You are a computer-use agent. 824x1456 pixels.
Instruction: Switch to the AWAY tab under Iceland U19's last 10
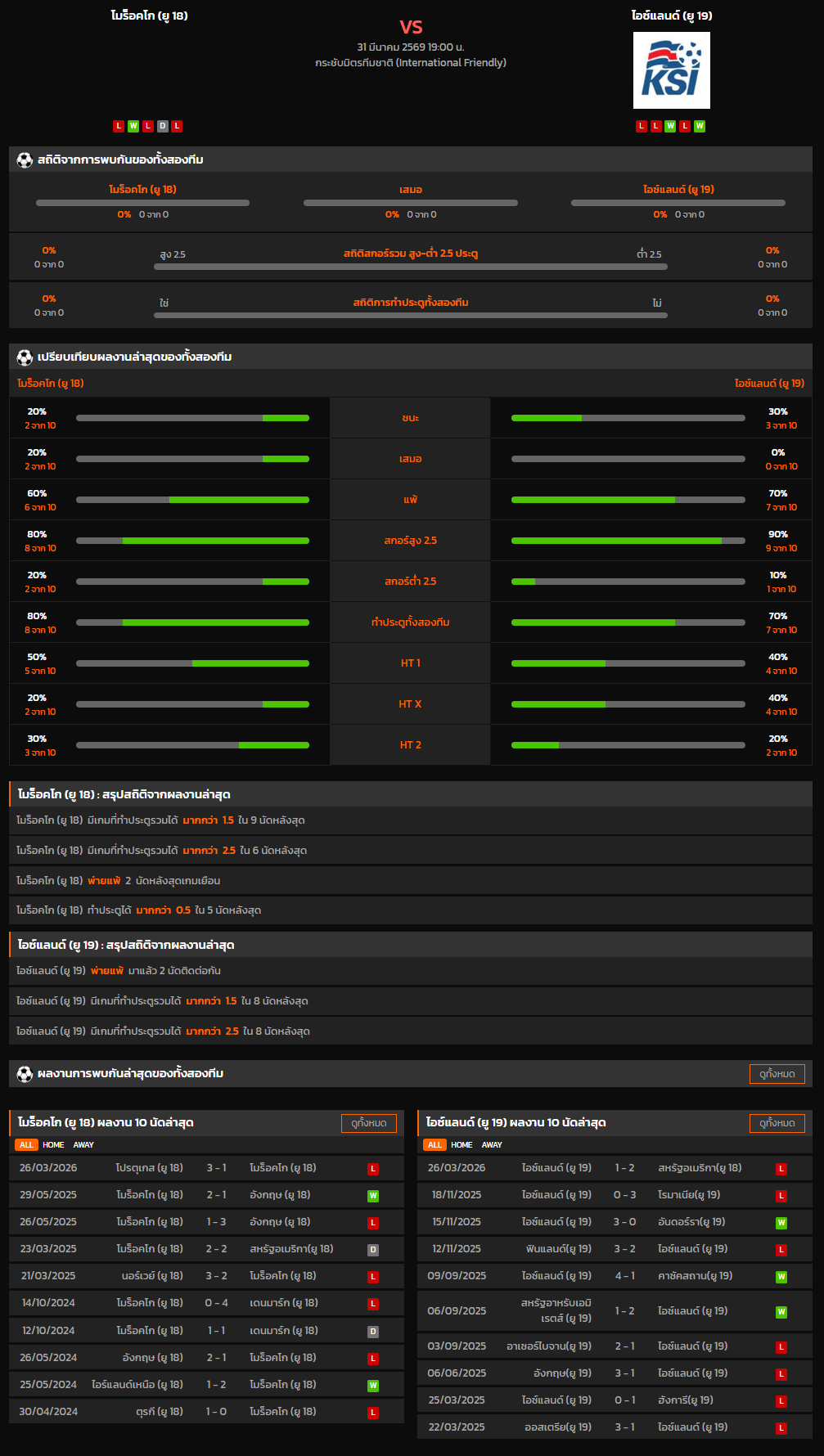(x=492, y=1145)
